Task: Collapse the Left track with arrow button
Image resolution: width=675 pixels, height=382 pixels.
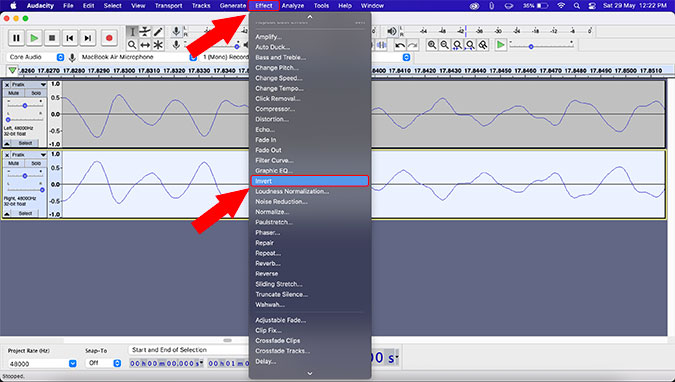Action: [7, 143]
